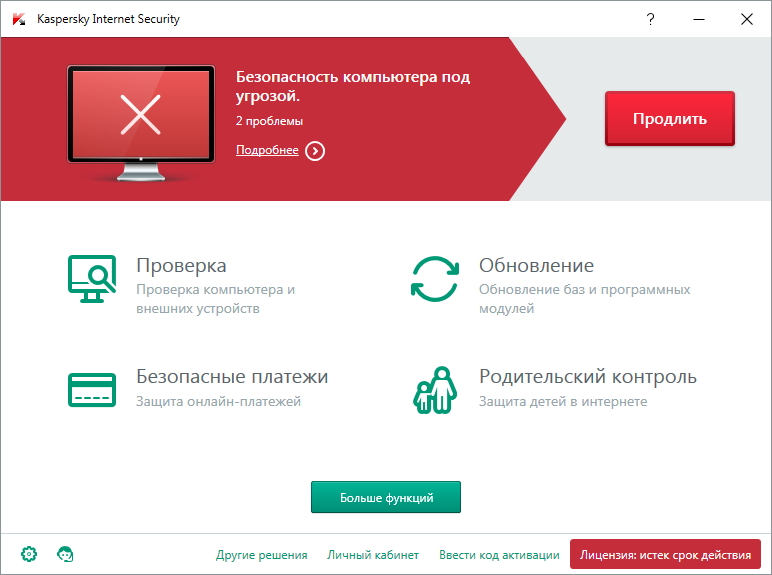The width and height of the screenshot is (772, 575).
Task: Close the Kaspersky Internet Security window
Action: click(746, 19)
